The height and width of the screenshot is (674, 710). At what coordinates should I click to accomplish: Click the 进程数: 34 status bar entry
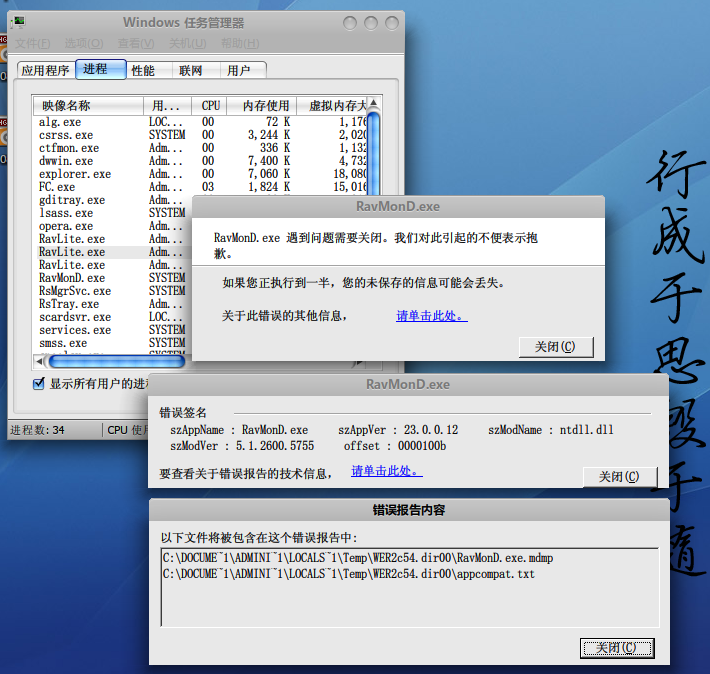coord(38,430)
